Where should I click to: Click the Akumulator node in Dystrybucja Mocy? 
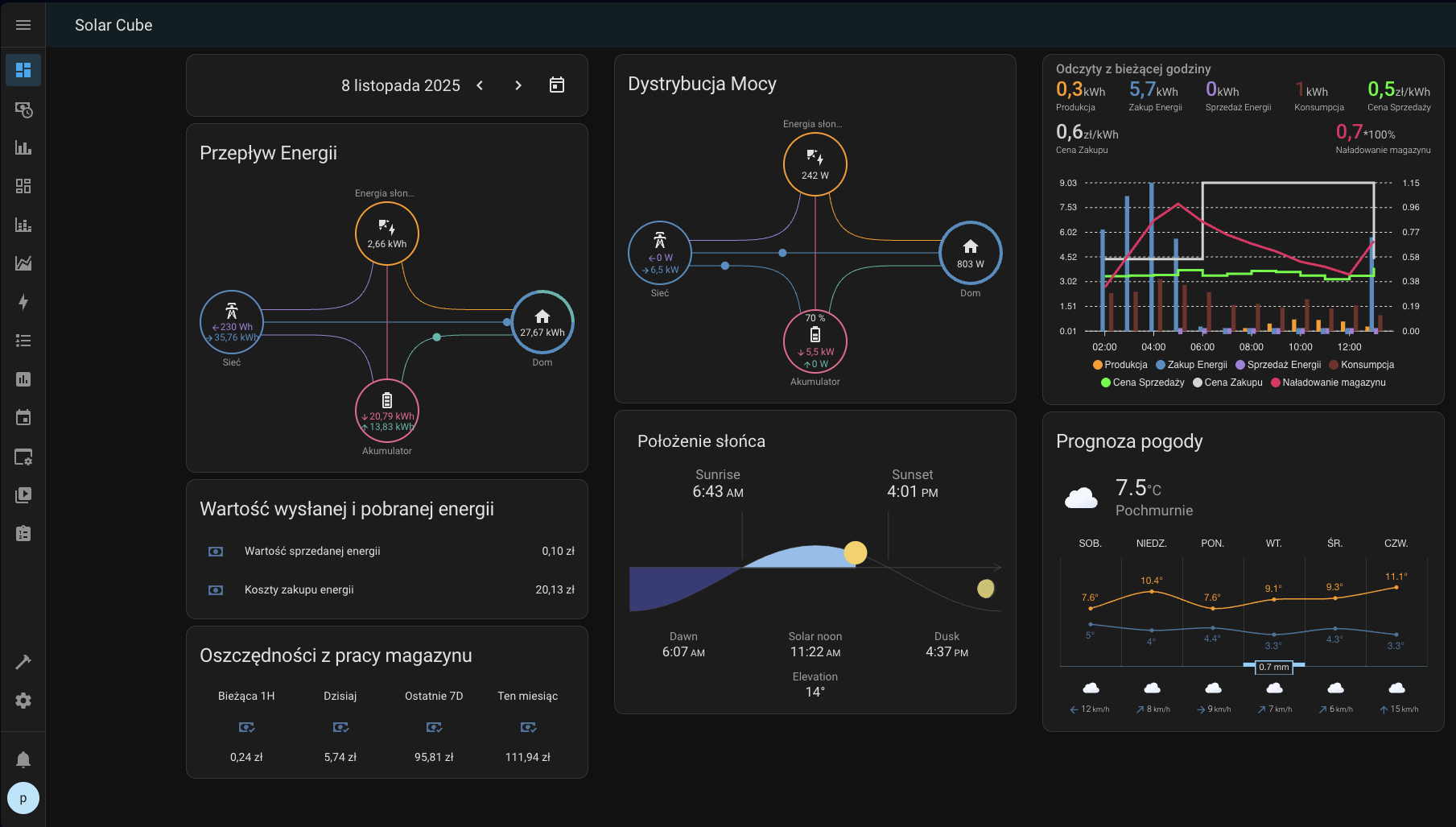pyautogui.click(x=815, y=341)
